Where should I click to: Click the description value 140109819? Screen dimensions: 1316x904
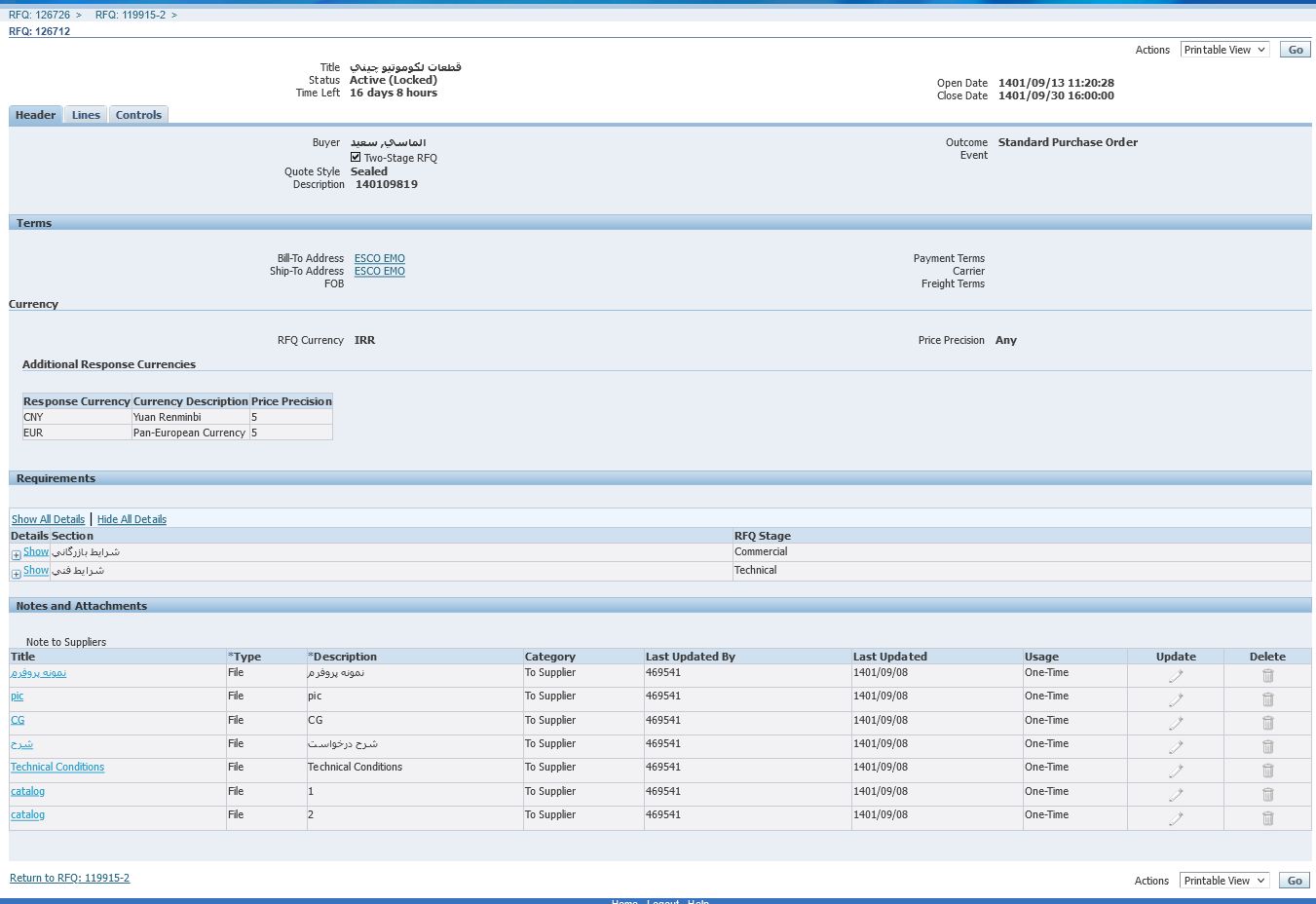click(x=387, y=184)
